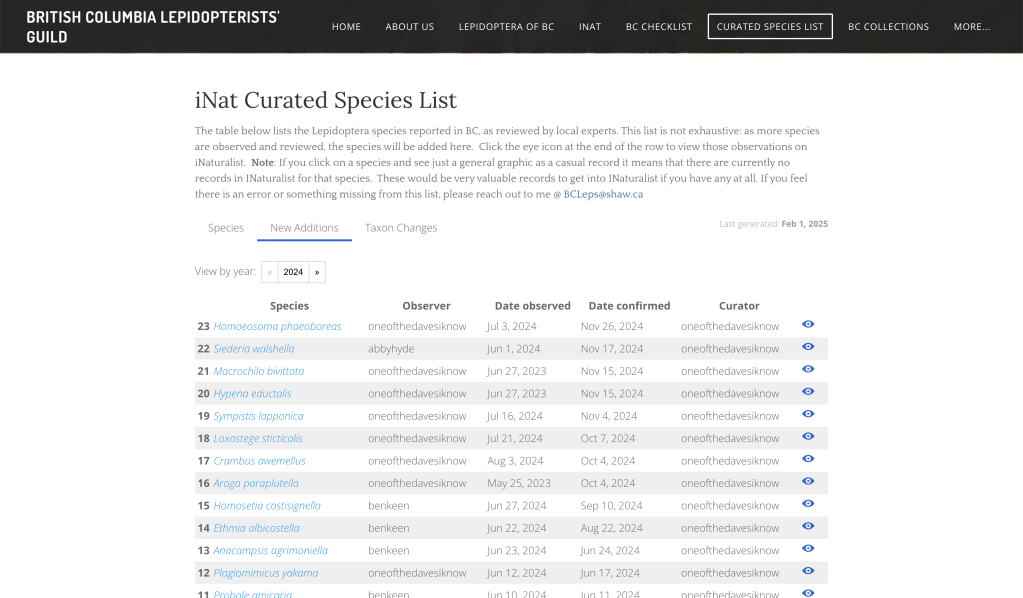Click eye icon in Homosetia costisignella row
Image resolution: width=1023 pixels, height=598 pixels.
(808, 504)
